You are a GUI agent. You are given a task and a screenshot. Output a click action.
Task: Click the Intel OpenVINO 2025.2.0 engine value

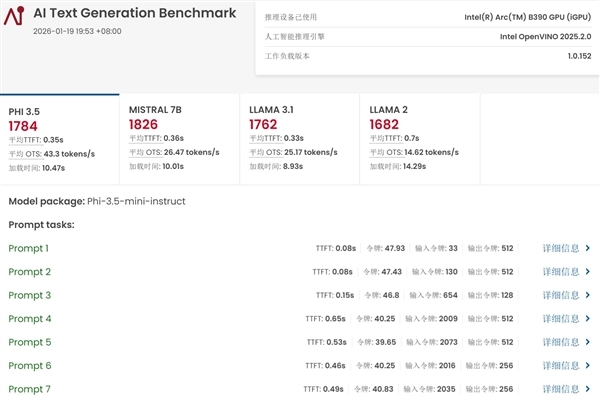click(543, 37)
